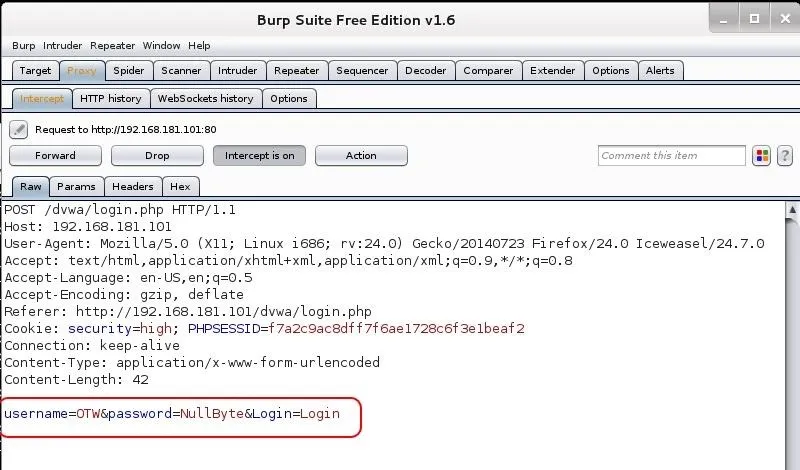The width and height of the screenshot is (800, 470).
Task: Switch to the Target tab
Action: (35, 71)
